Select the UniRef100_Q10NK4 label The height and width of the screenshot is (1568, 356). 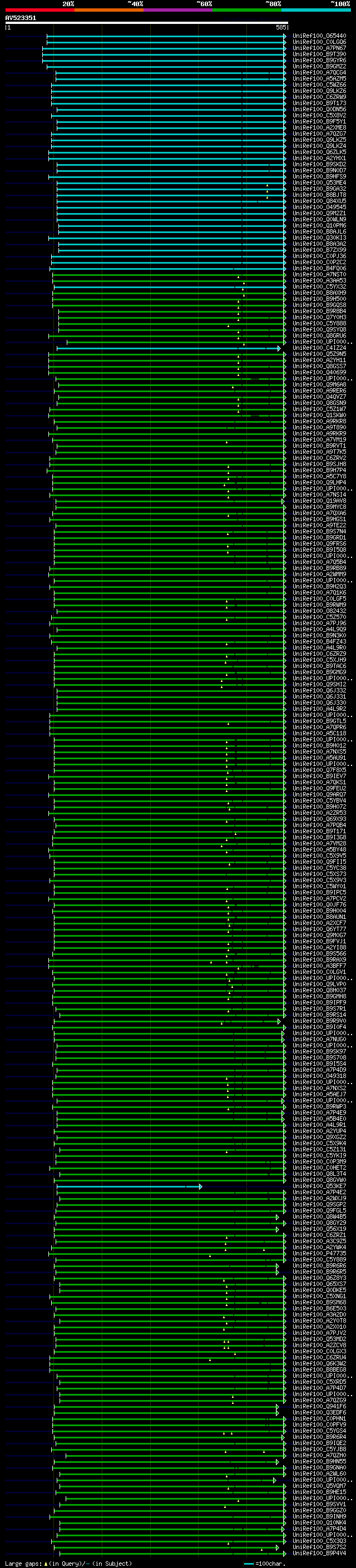[x=319, y=1523]
